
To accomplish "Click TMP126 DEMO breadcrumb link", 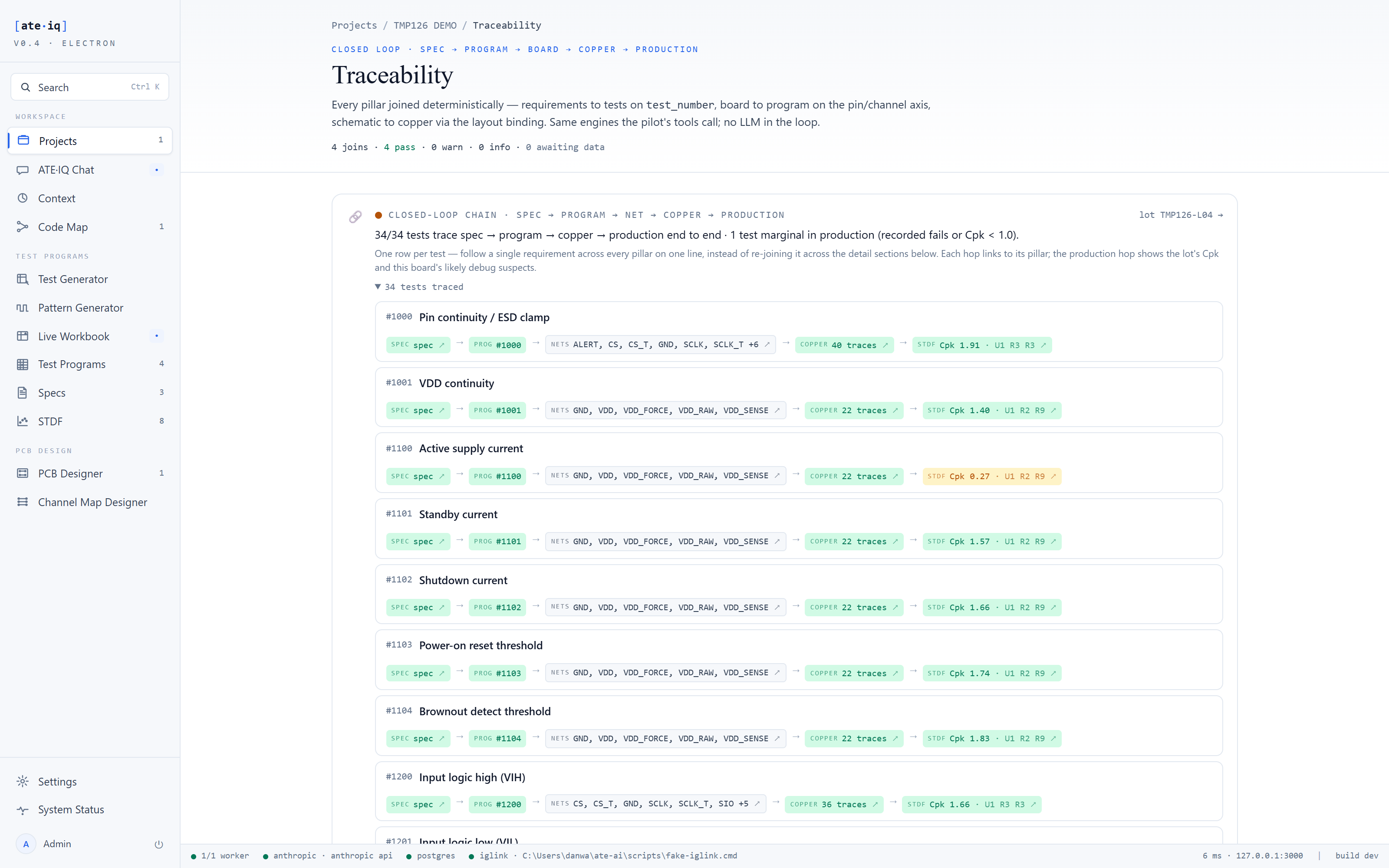I will pos(425,25).
